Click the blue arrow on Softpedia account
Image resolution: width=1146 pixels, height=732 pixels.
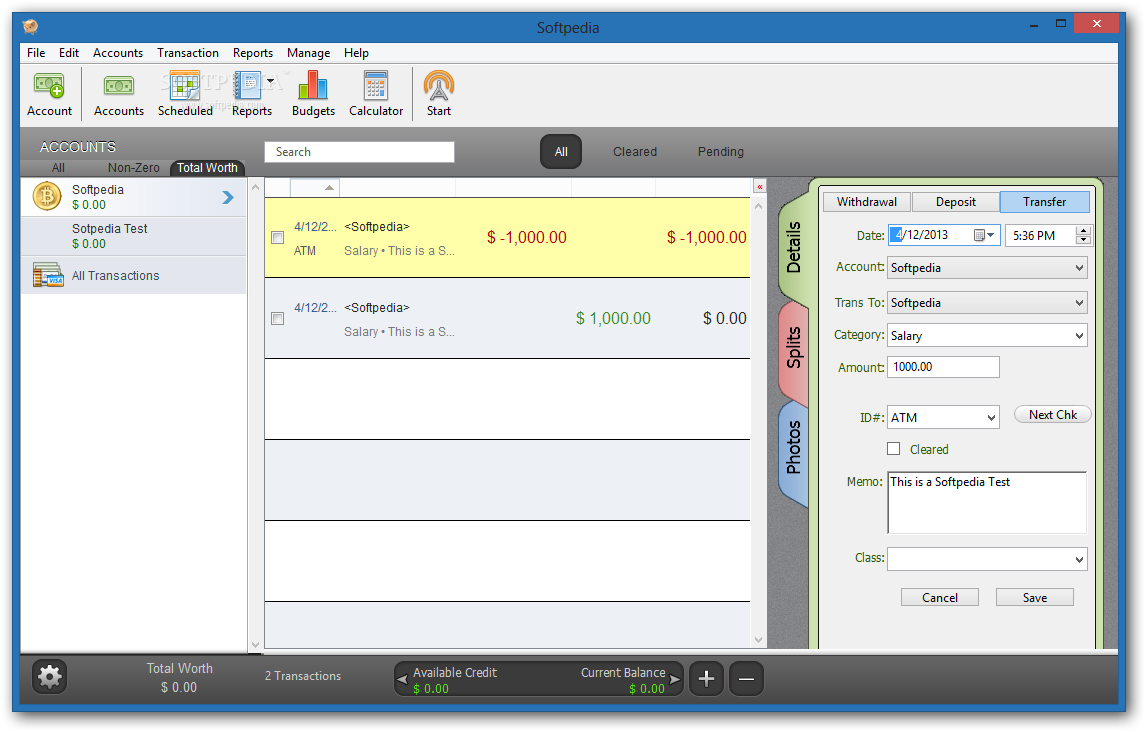click(228, 197)
